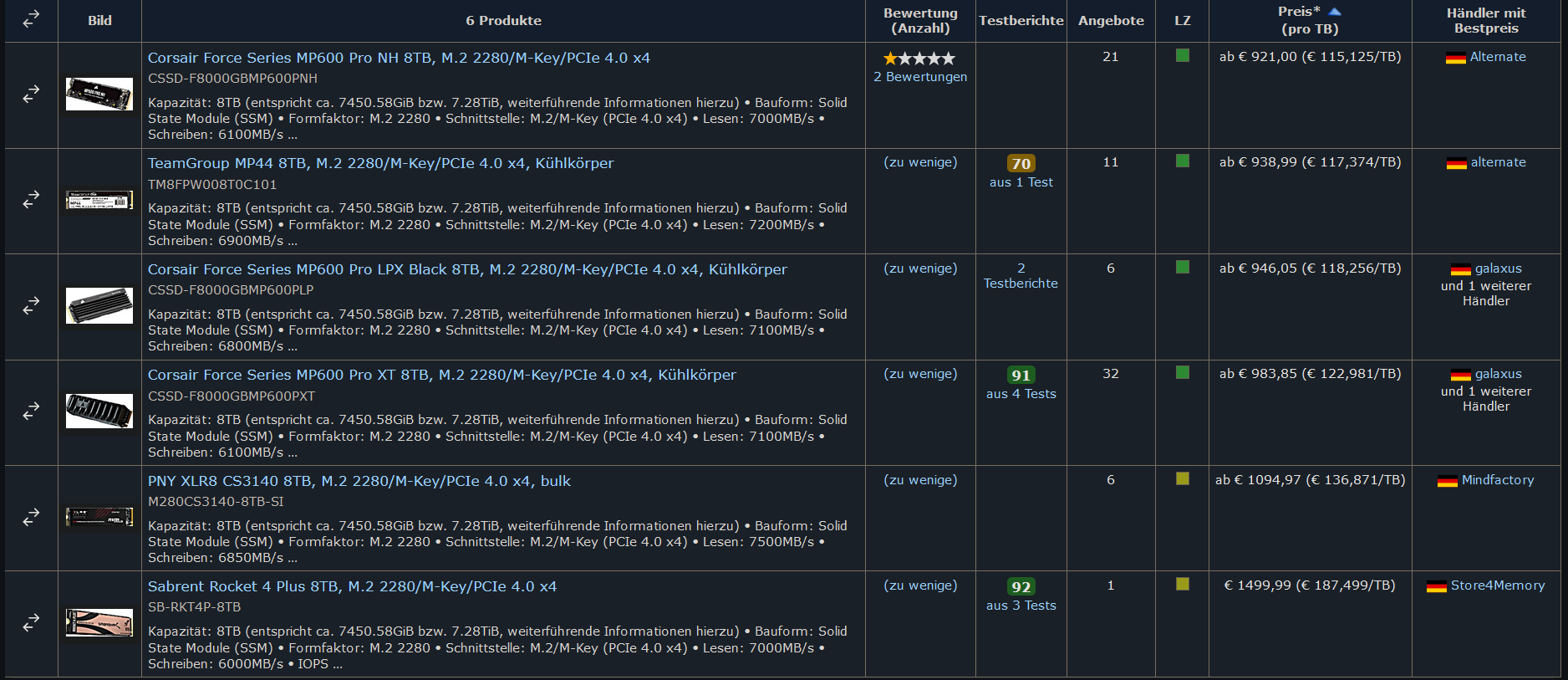This screenshot has height=680, width=1568.
Task: Click availability square for Corsair MP600 Pro NH
Action: click(x=1182, y=55)
